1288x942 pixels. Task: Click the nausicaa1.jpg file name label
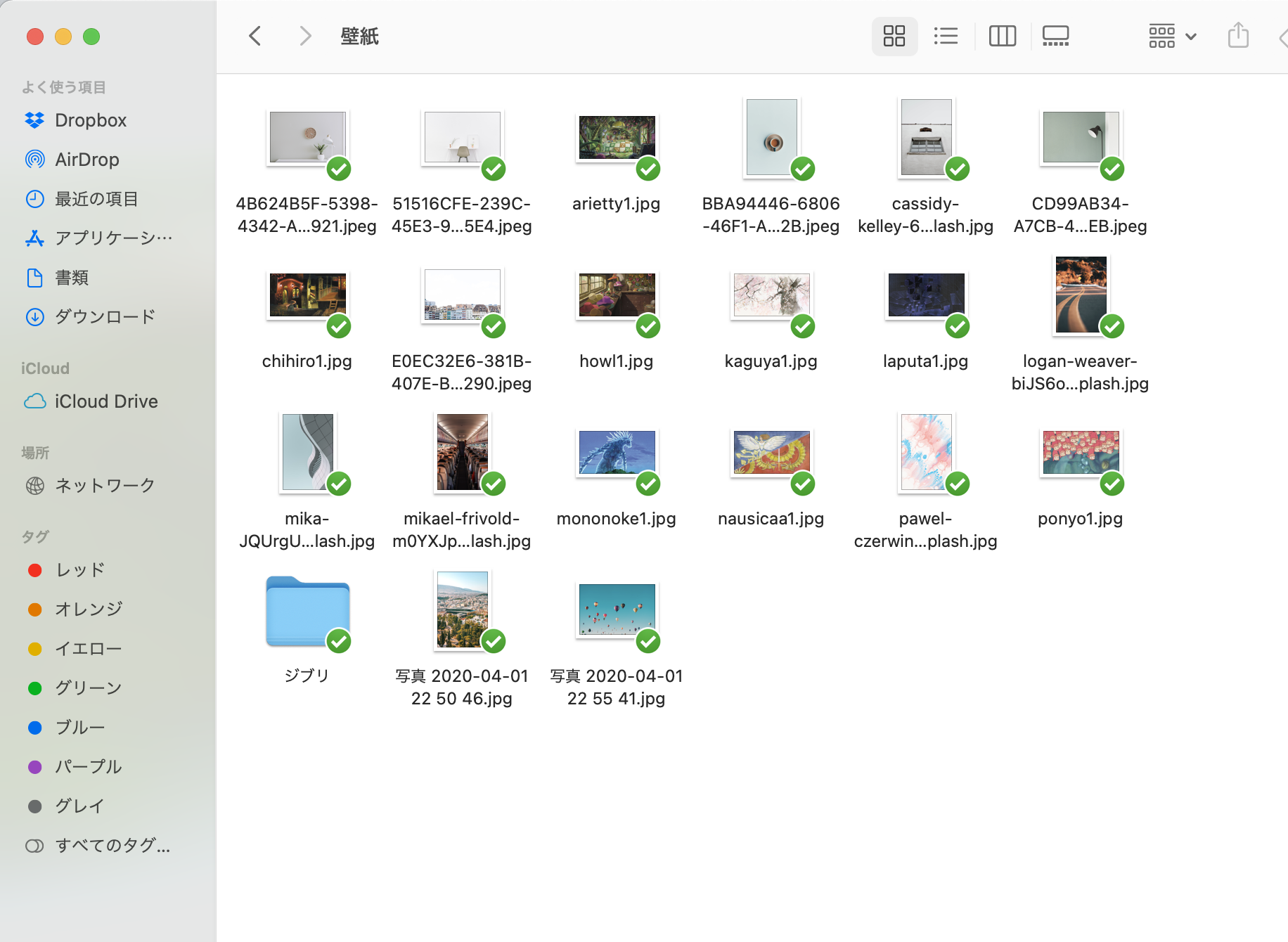[771, 519]
